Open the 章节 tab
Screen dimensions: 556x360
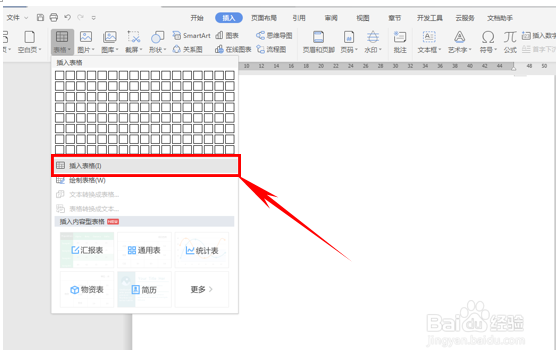395,18
